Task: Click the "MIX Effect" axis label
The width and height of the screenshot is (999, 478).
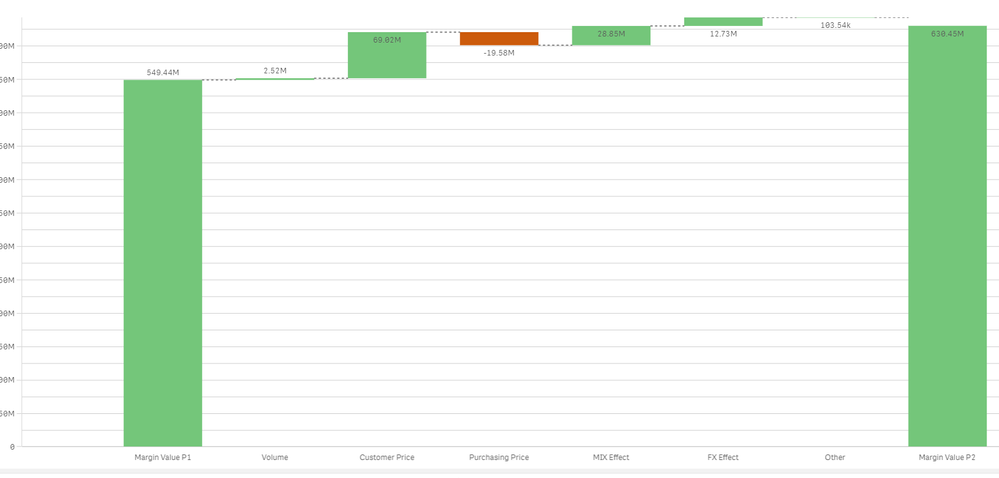Action: coord(611,457)
